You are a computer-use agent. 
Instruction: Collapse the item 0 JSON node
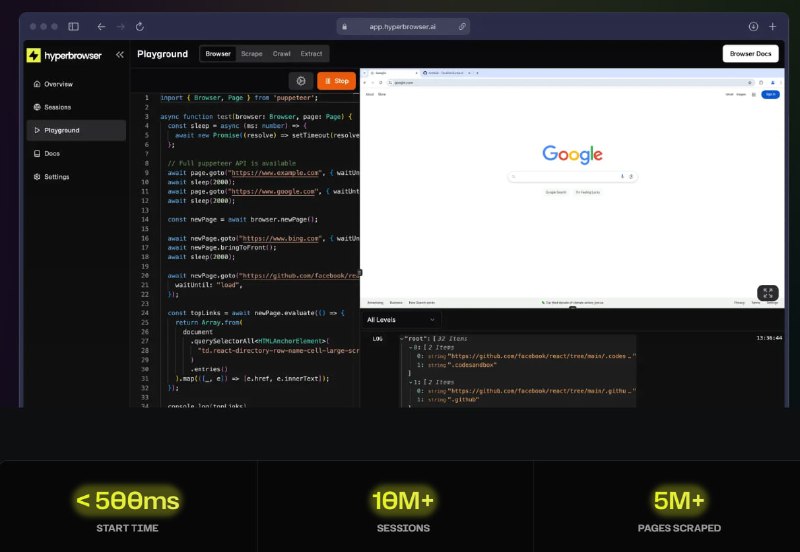pos(410,347)
